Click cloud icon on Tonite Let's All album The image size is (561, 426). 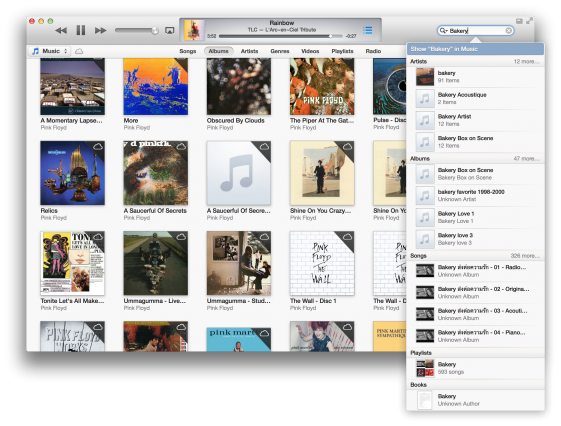pyautogui.click(x=98, y=237)
